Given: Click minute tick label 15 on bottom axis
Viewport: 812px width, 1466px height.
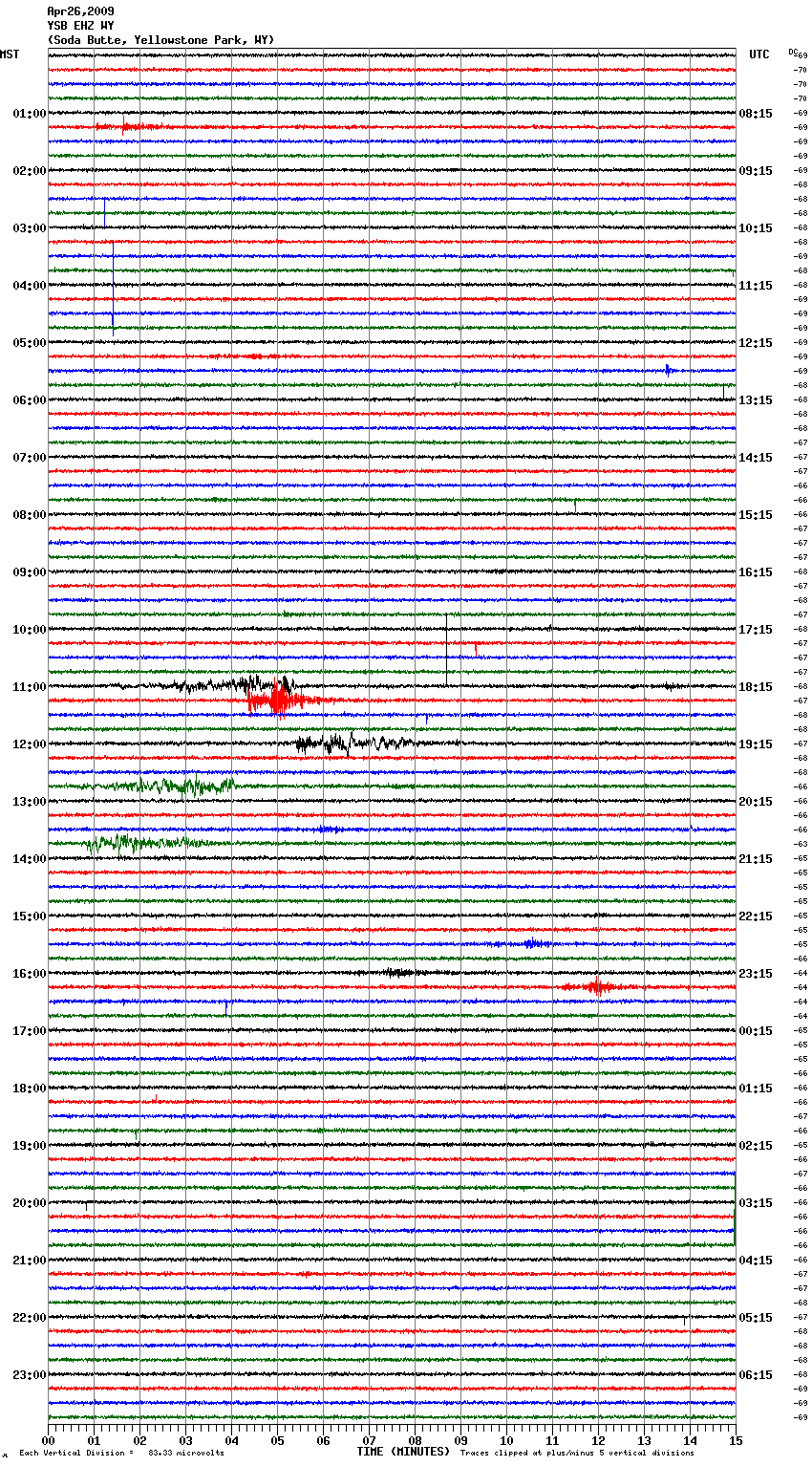Looking at the screenshot, I should (736, 1440).
